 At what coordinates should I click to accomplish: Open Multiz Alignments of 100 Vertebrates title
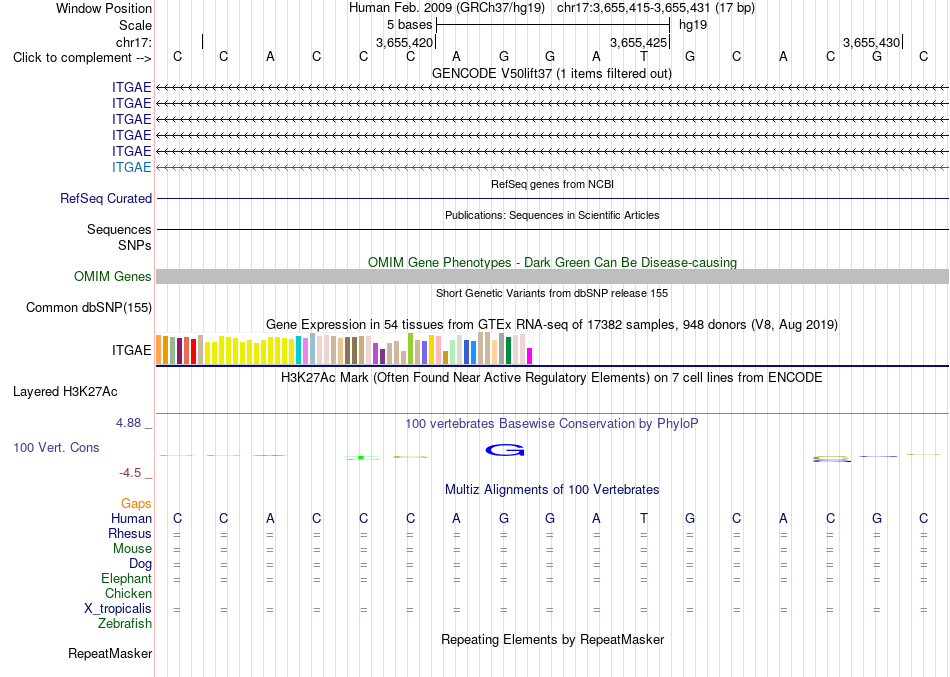click(552, 490)
